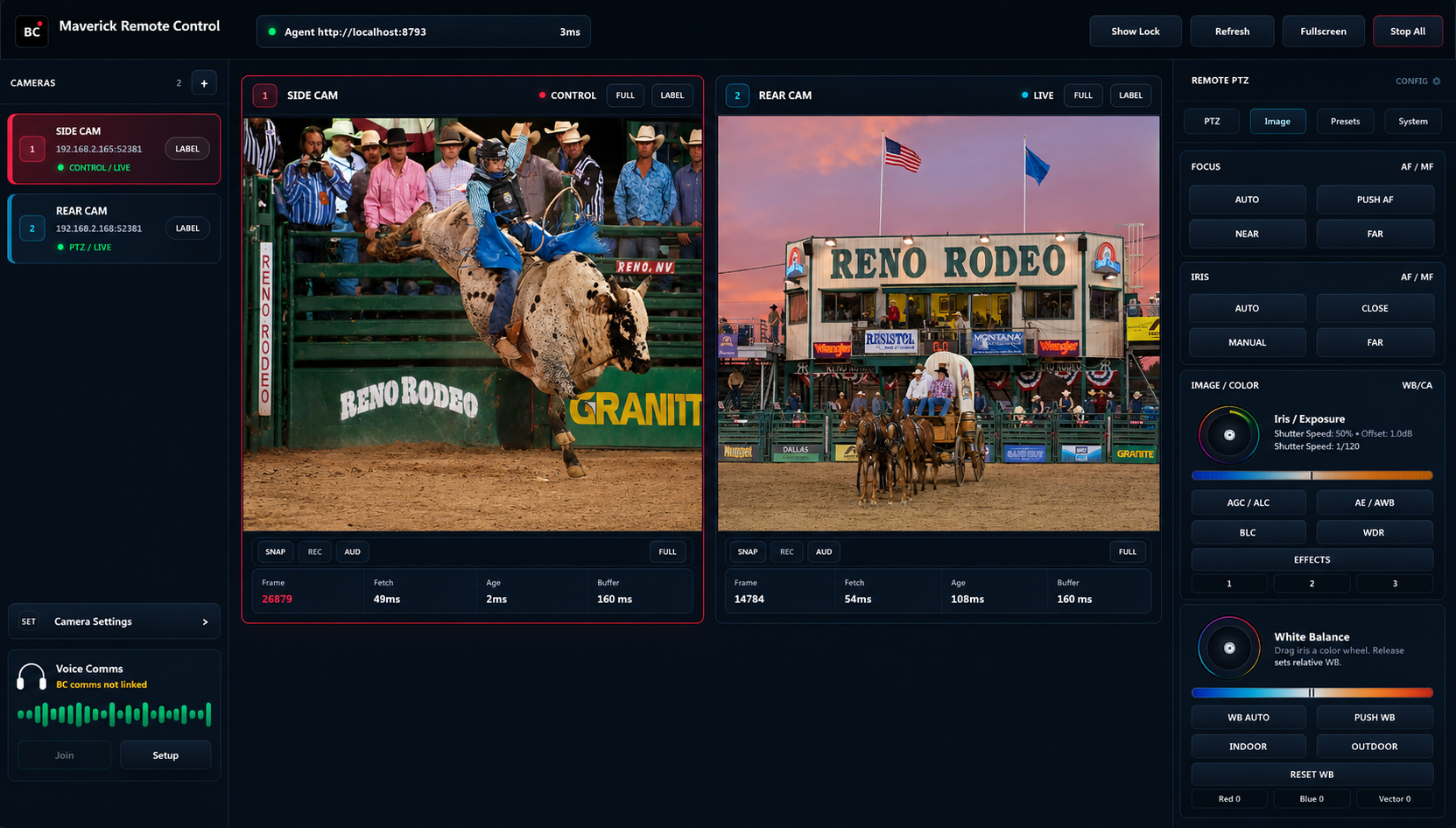
Task: Click FULL in REAR CAM header
Action: pyautogui.click(x=1083, y=95)
